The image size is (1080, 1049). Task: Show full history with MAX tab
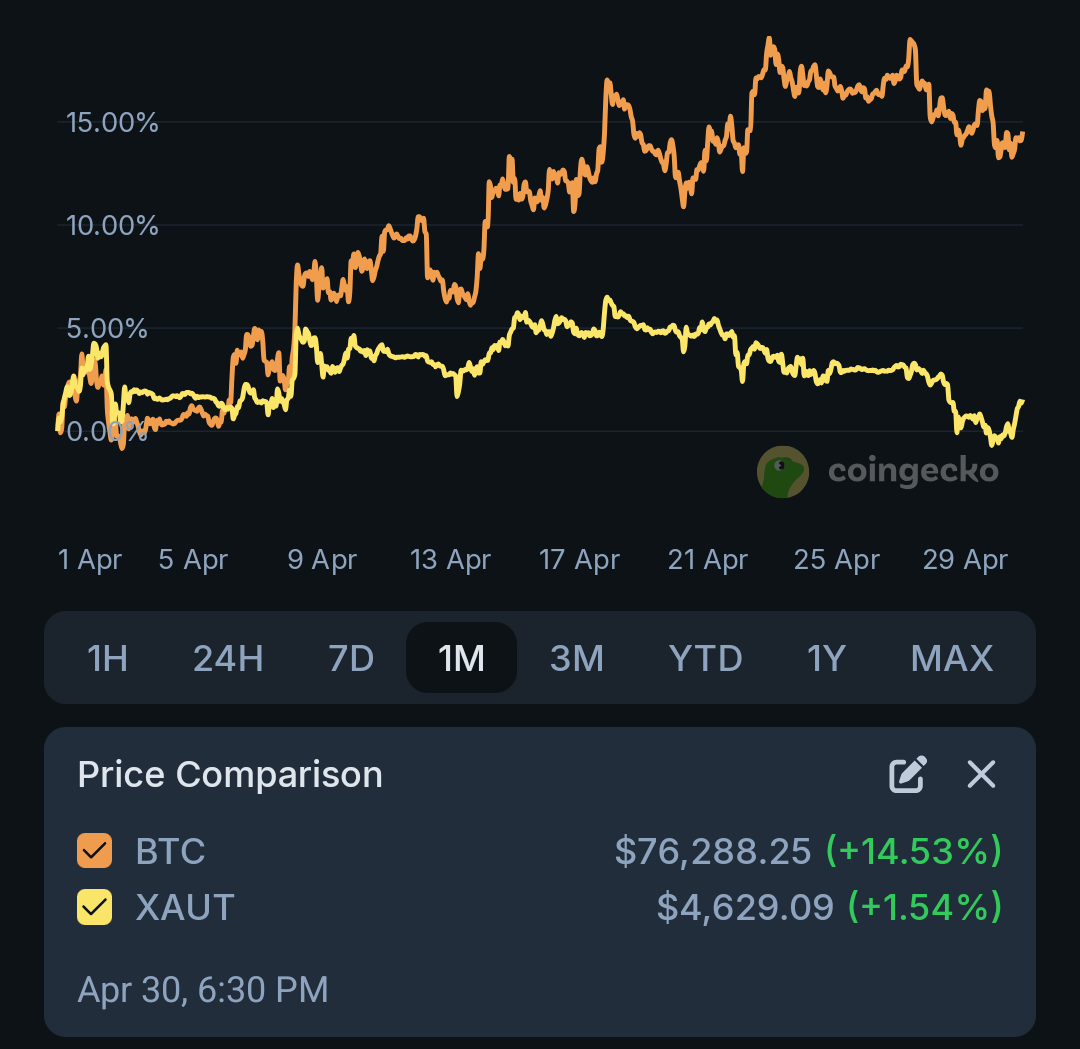[x=952, y=658]
